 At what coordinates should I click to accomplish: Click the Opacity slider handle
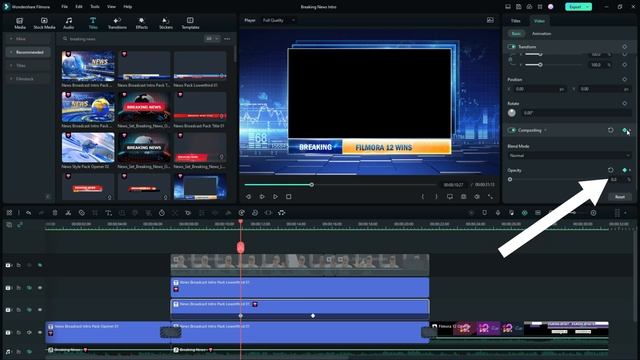(x=510, y=179)
